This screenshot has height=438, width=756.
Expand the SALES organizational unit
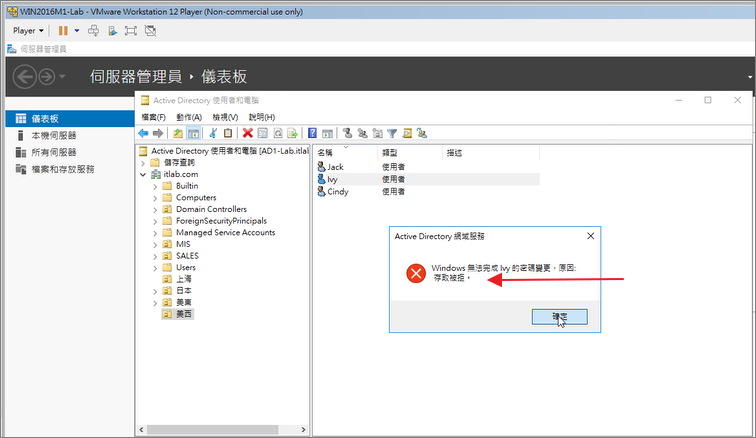[155, 256]
